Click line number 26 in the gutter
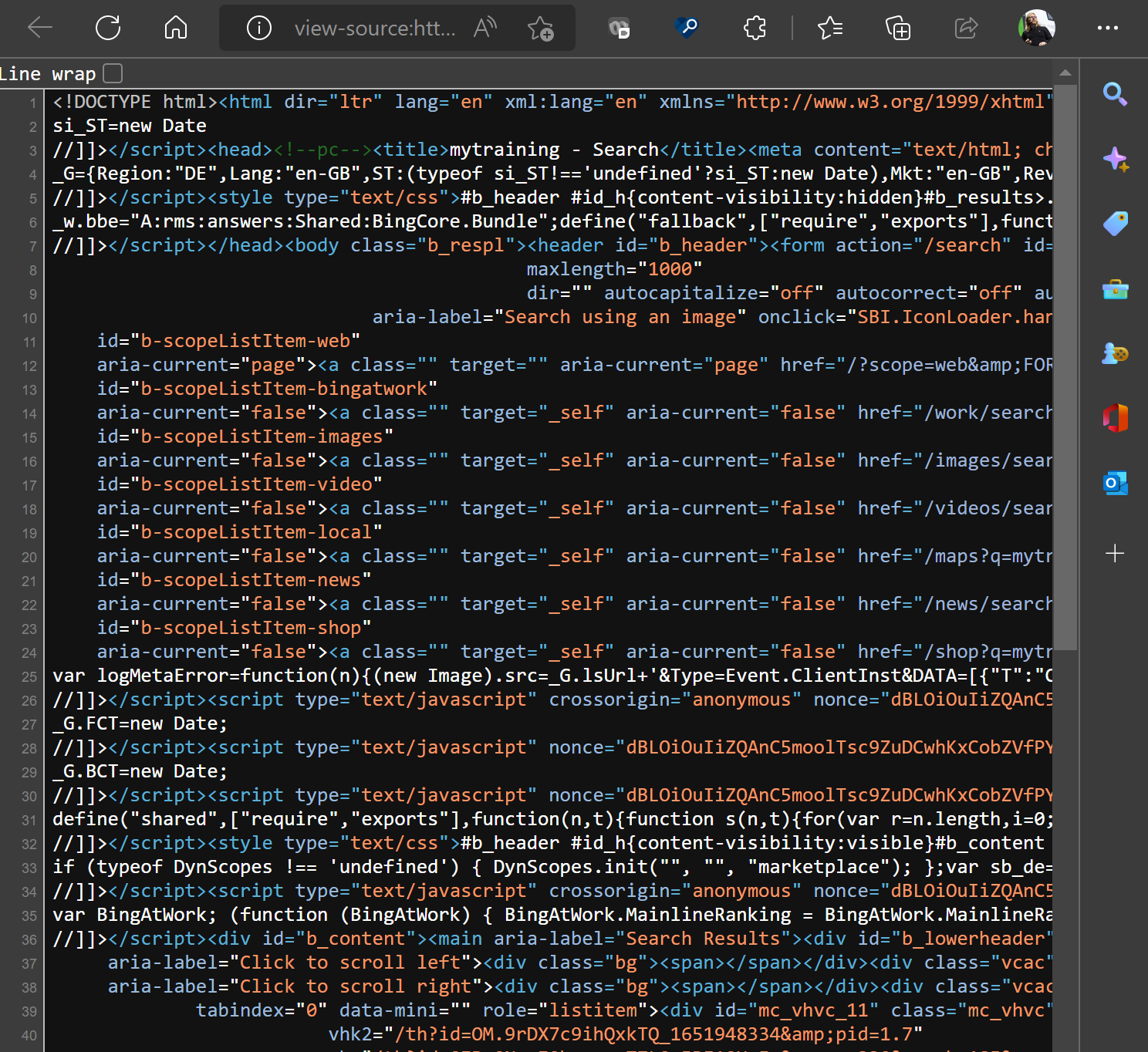The height and width of the screenshot is (1052, 1148). 29,700
